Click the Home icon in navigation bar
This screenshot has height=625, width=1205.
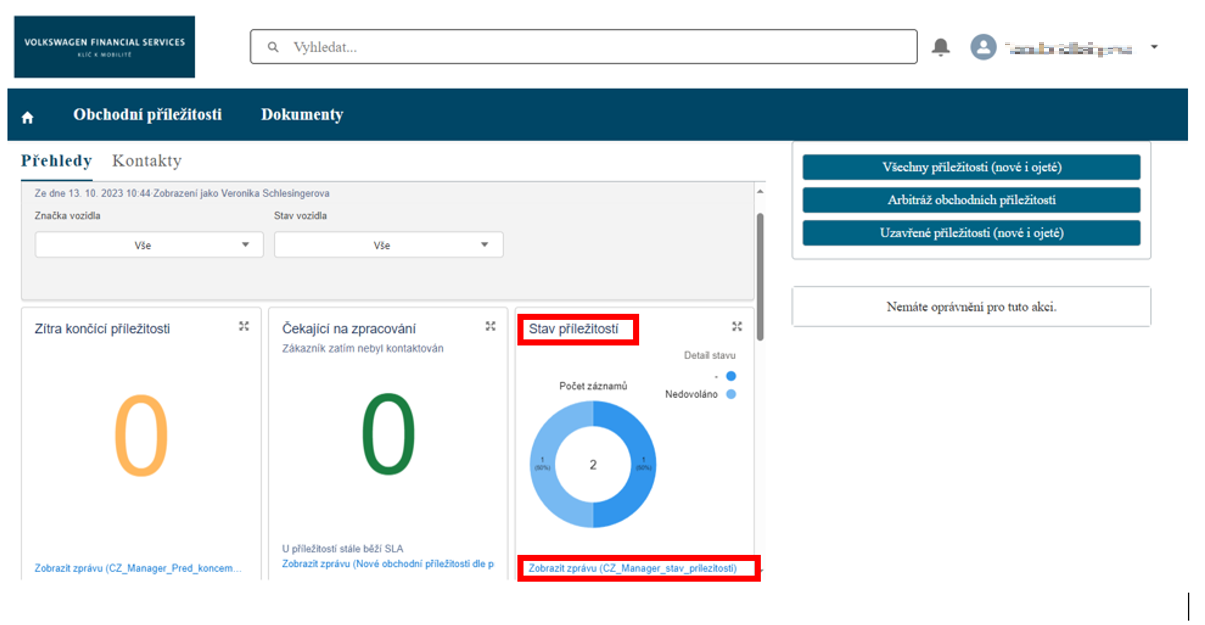tap(27, 117)
